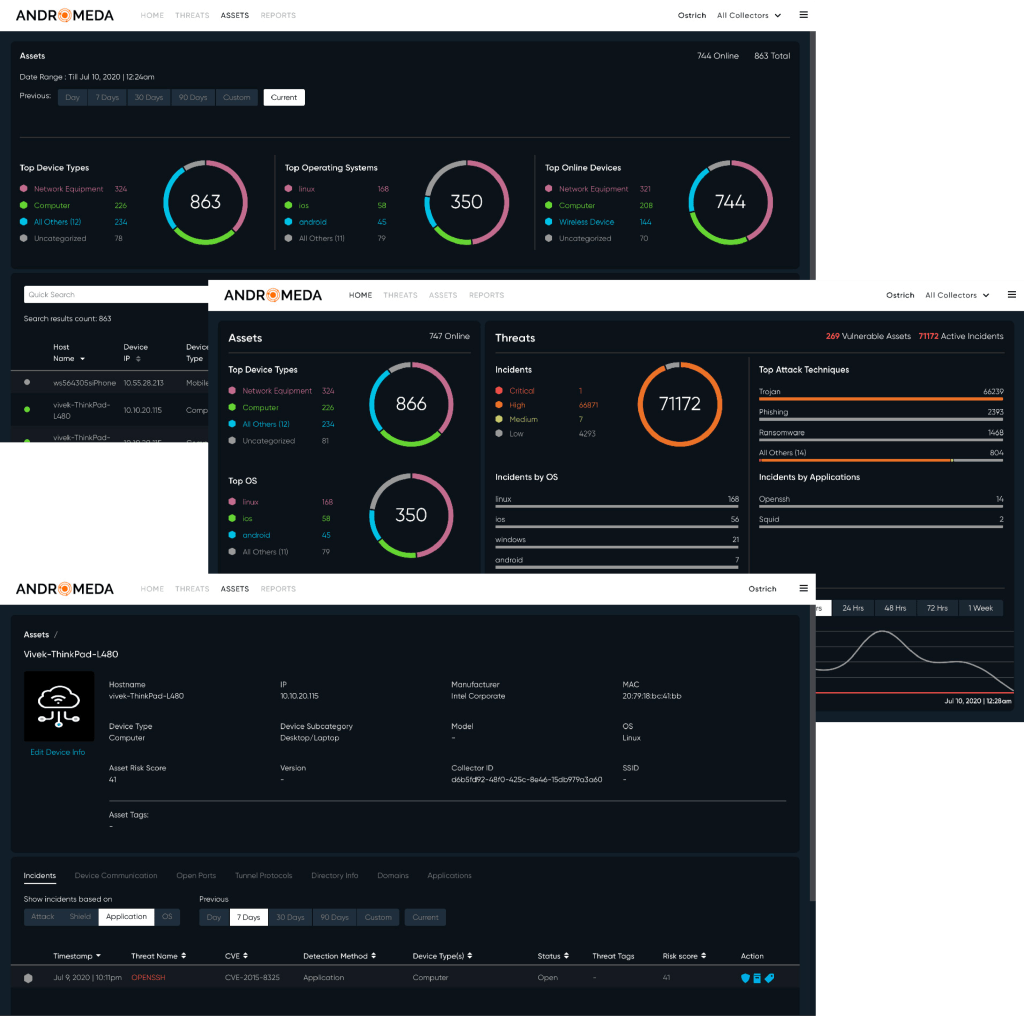
Task: Click the Edit Device Info link
Action: [x=58, y=752]
